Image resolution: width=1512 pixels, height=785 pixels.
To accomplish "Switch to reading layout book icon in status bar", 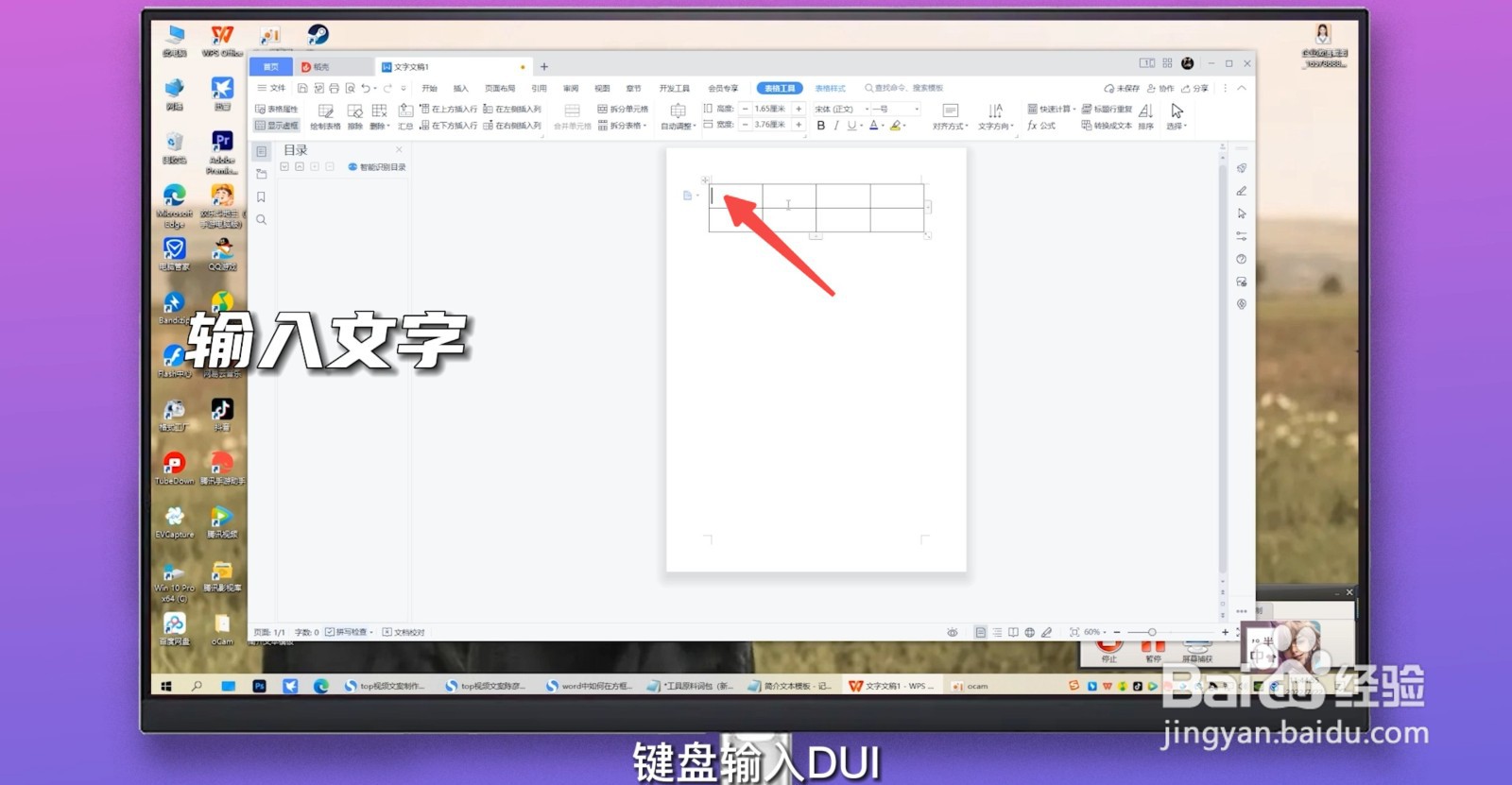I will [x=1013, y=632].
